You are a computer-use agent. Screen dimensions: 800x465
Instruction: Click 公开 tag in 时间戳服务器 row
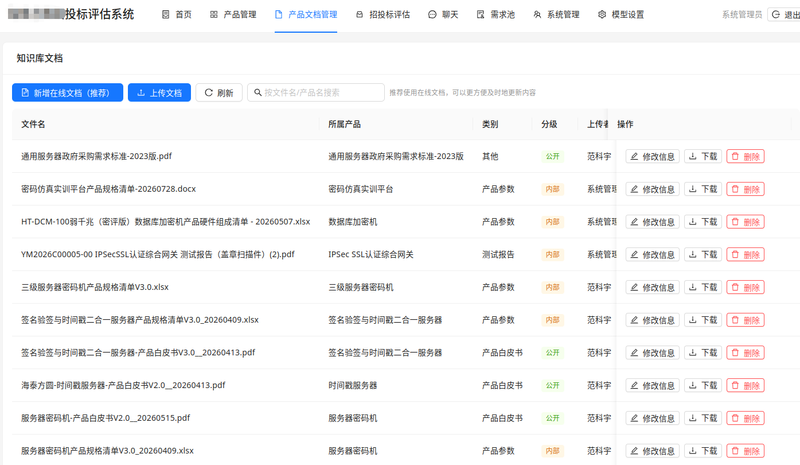[553, 385]
